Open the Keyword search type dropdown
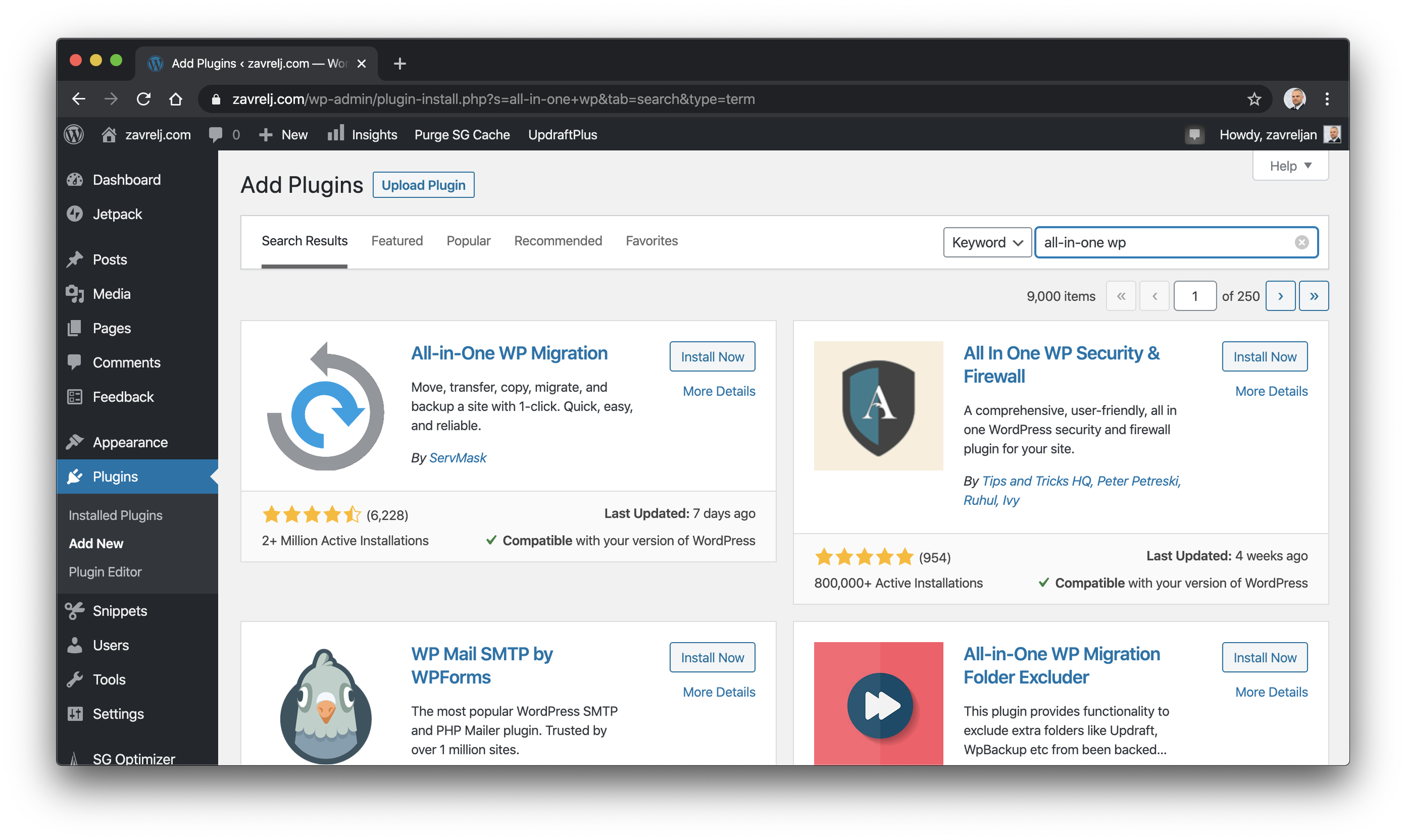1406x840 pixels. (x=987, y=242)
